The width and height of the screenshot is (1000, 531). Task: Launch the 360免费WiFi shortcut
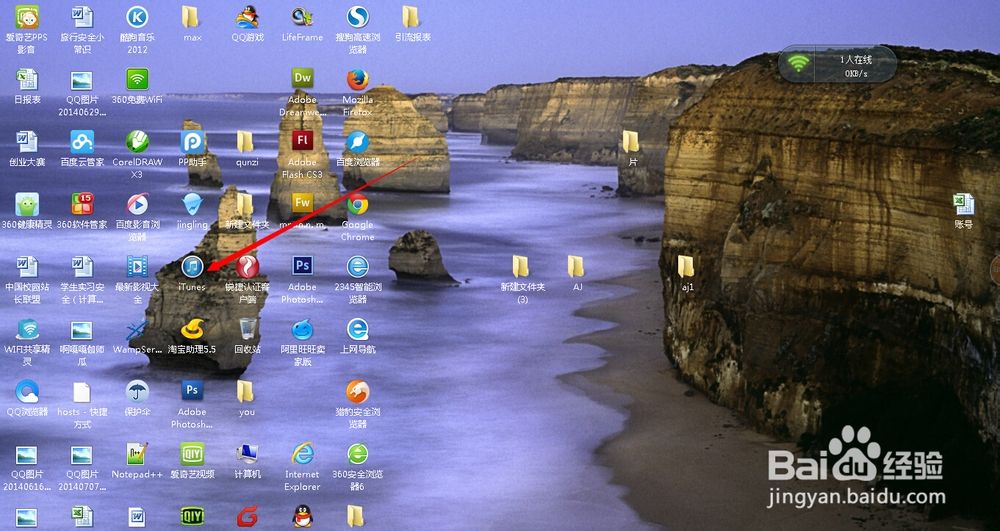click(137, 80)
